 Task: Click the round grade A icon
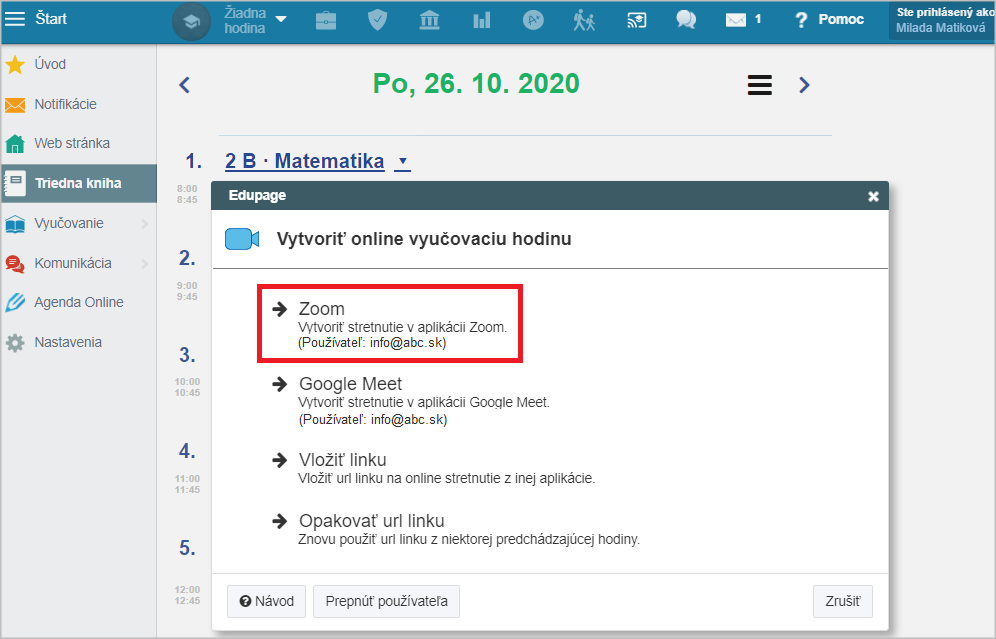pos(533,20)
